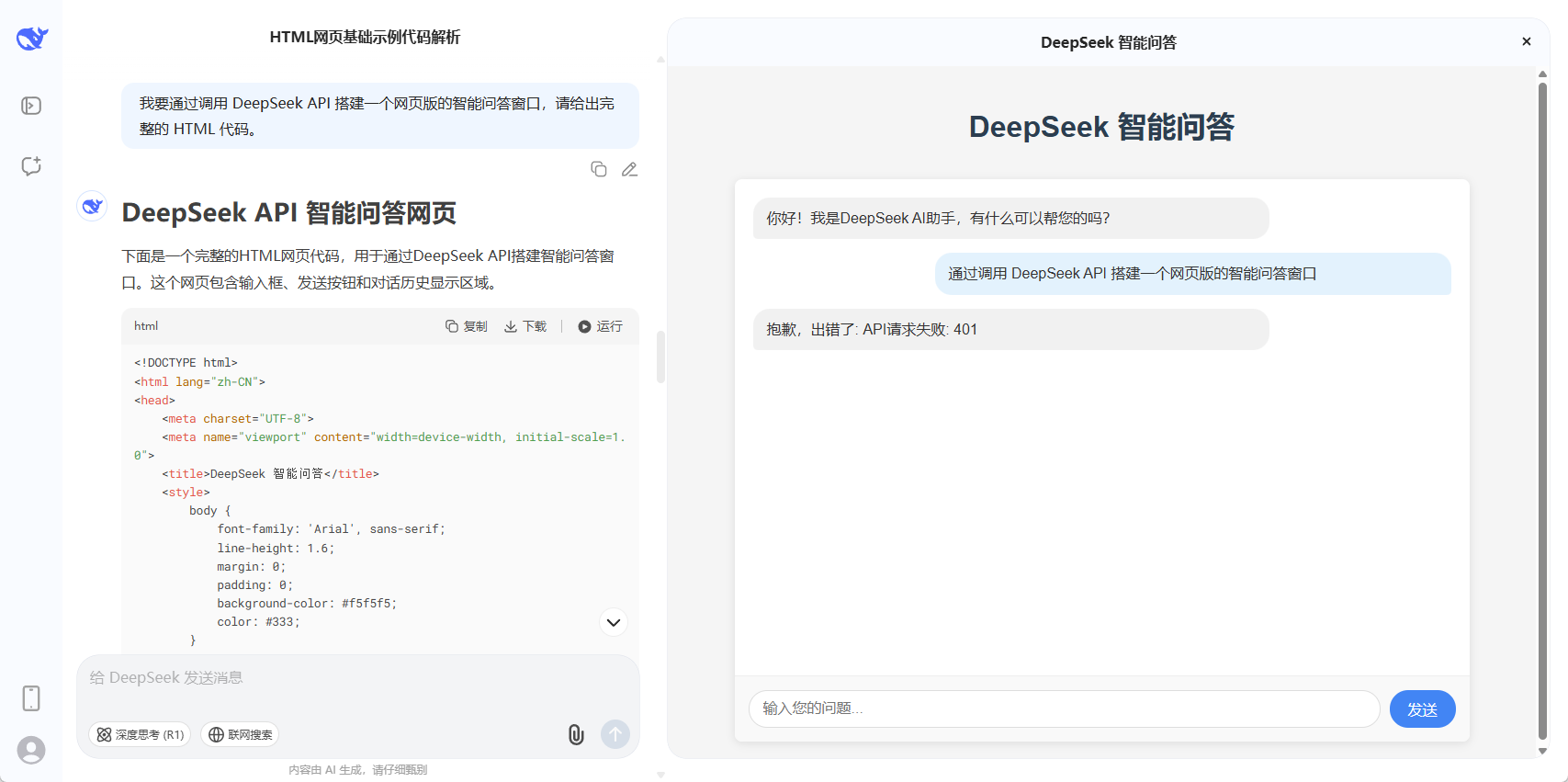Click the user prompt bubble in the chat

(x=380, y=116)
